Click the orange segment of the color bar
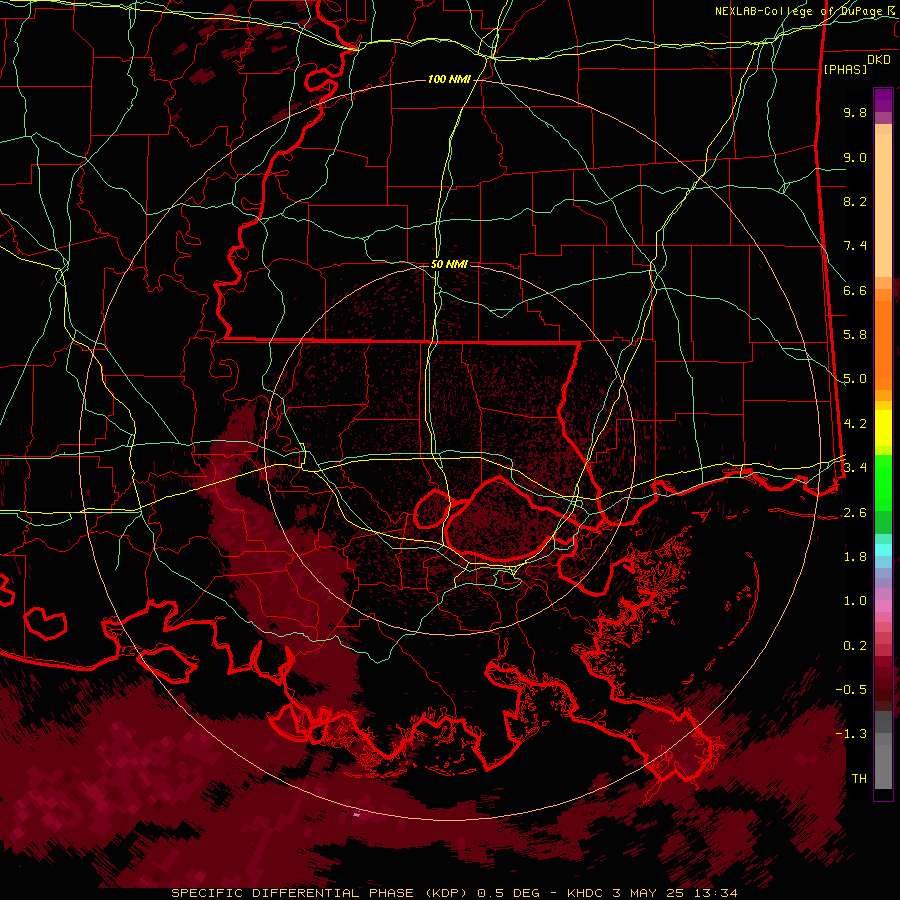Image resolution: width=900 pixels, height=900 pixels. 883,339
